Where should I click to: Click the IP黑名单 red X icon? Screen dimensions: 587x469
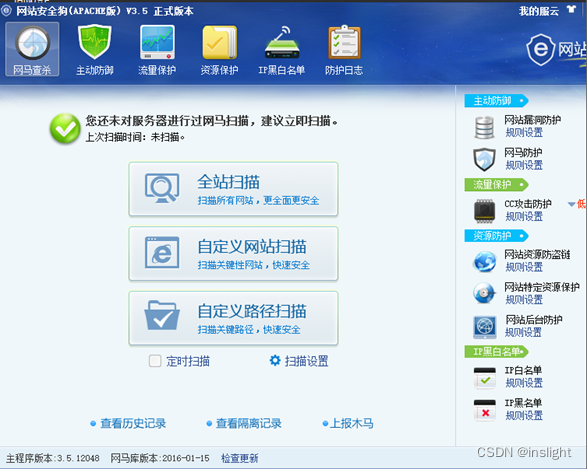[484, 410]
